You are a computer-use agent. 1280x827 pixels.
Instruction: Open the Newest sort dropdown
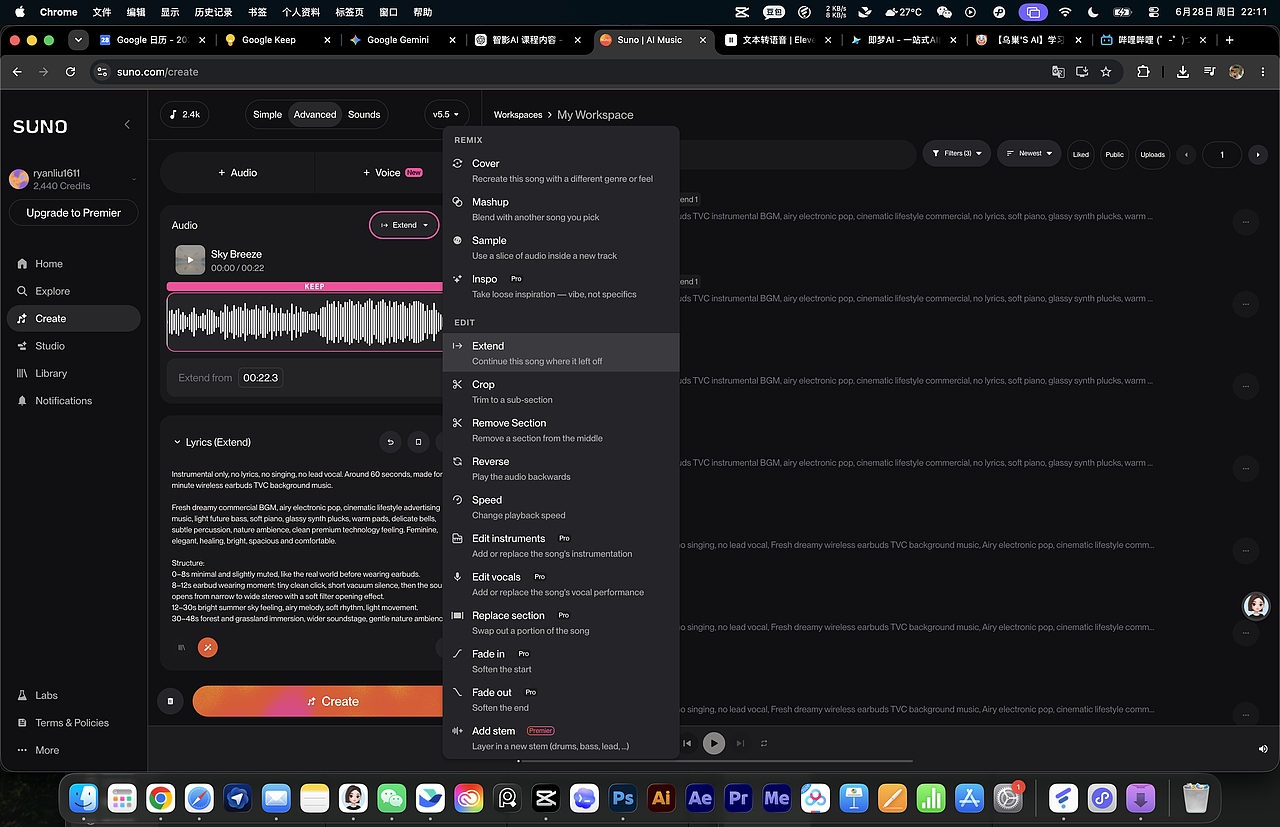click(x=1029, y=154)
